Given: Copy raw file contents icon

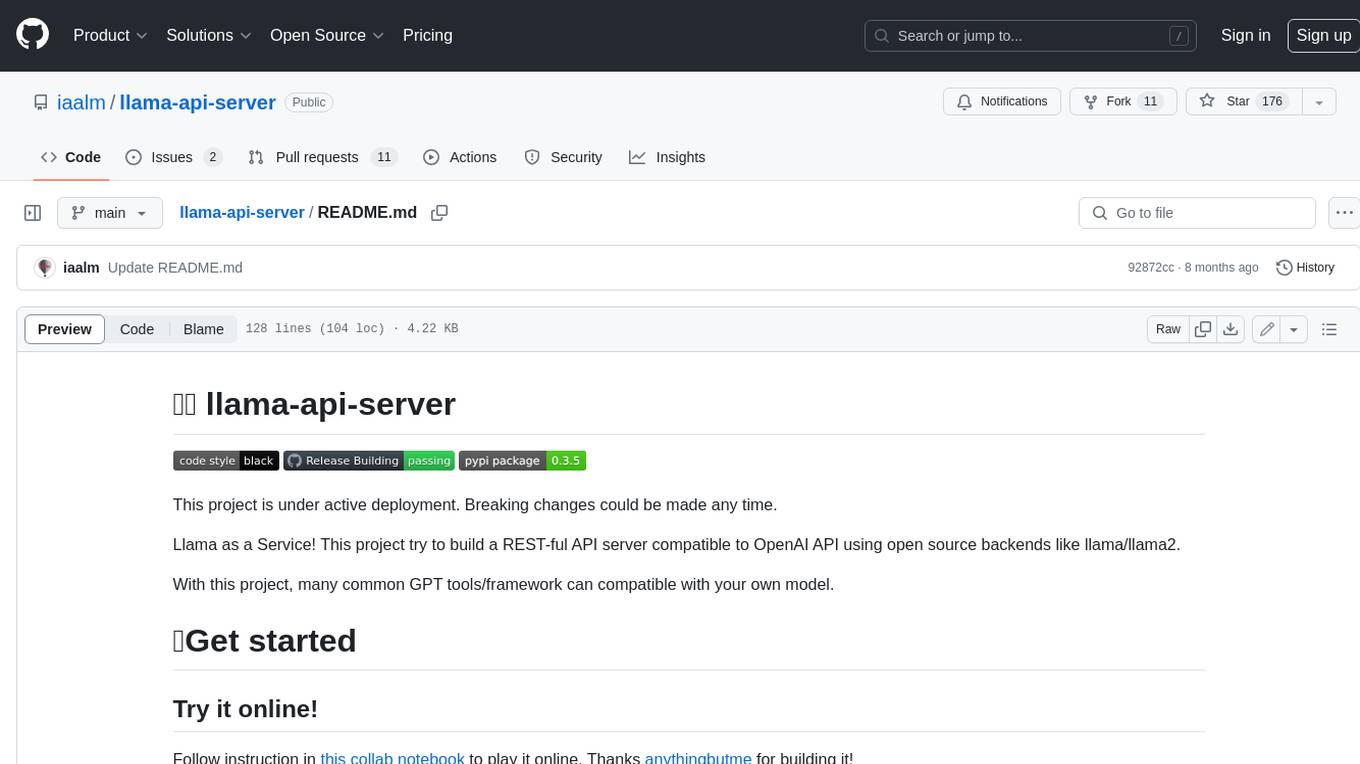Looking at the screenshot, I should (1203, 329).
